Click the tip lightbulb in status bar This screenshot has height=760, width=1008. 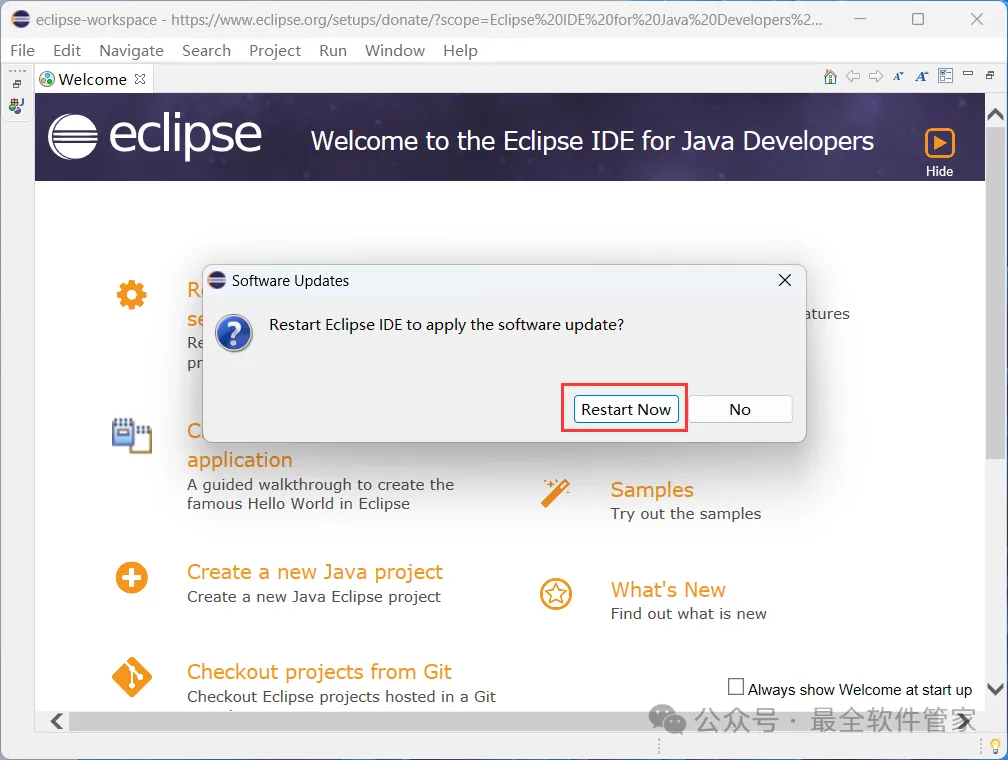(x=995, y=746)
